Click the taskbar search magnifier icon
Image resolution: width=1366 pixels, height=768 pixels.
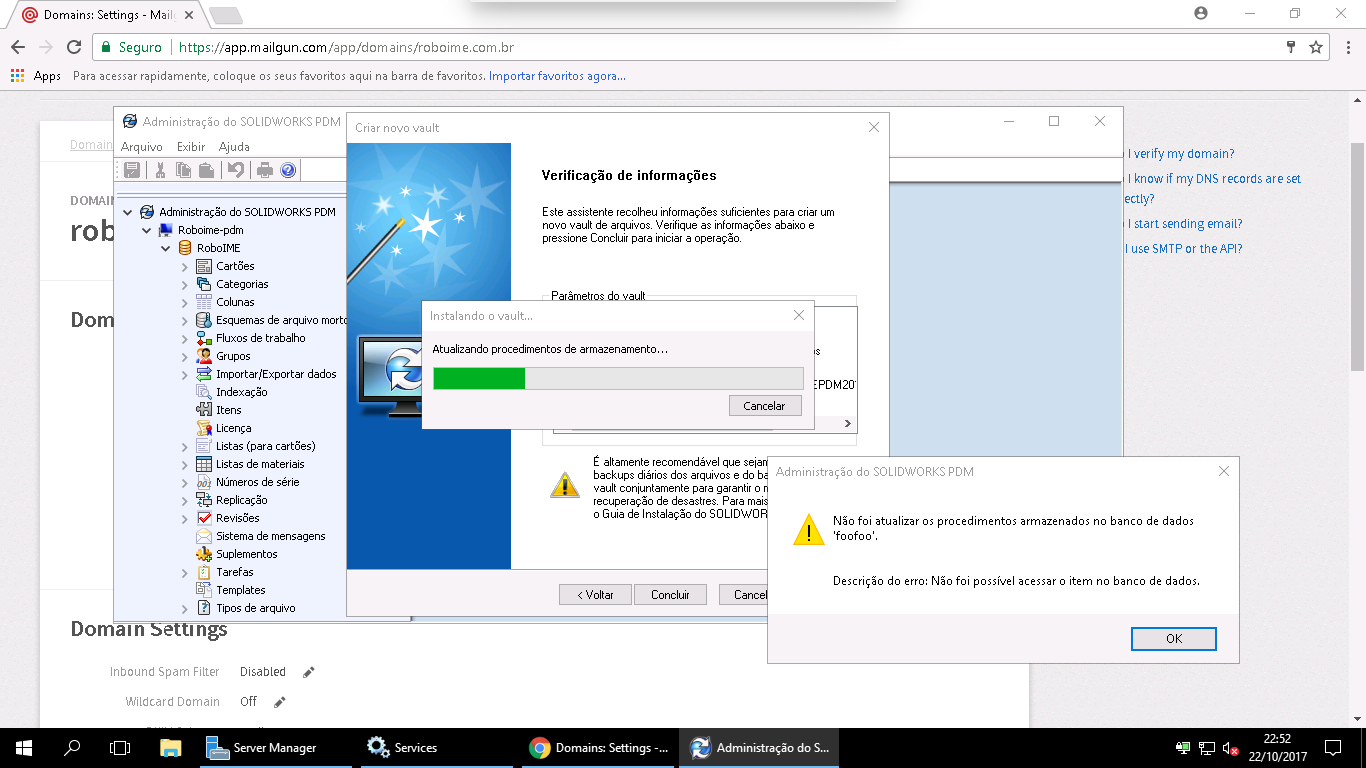pos(72,748)
